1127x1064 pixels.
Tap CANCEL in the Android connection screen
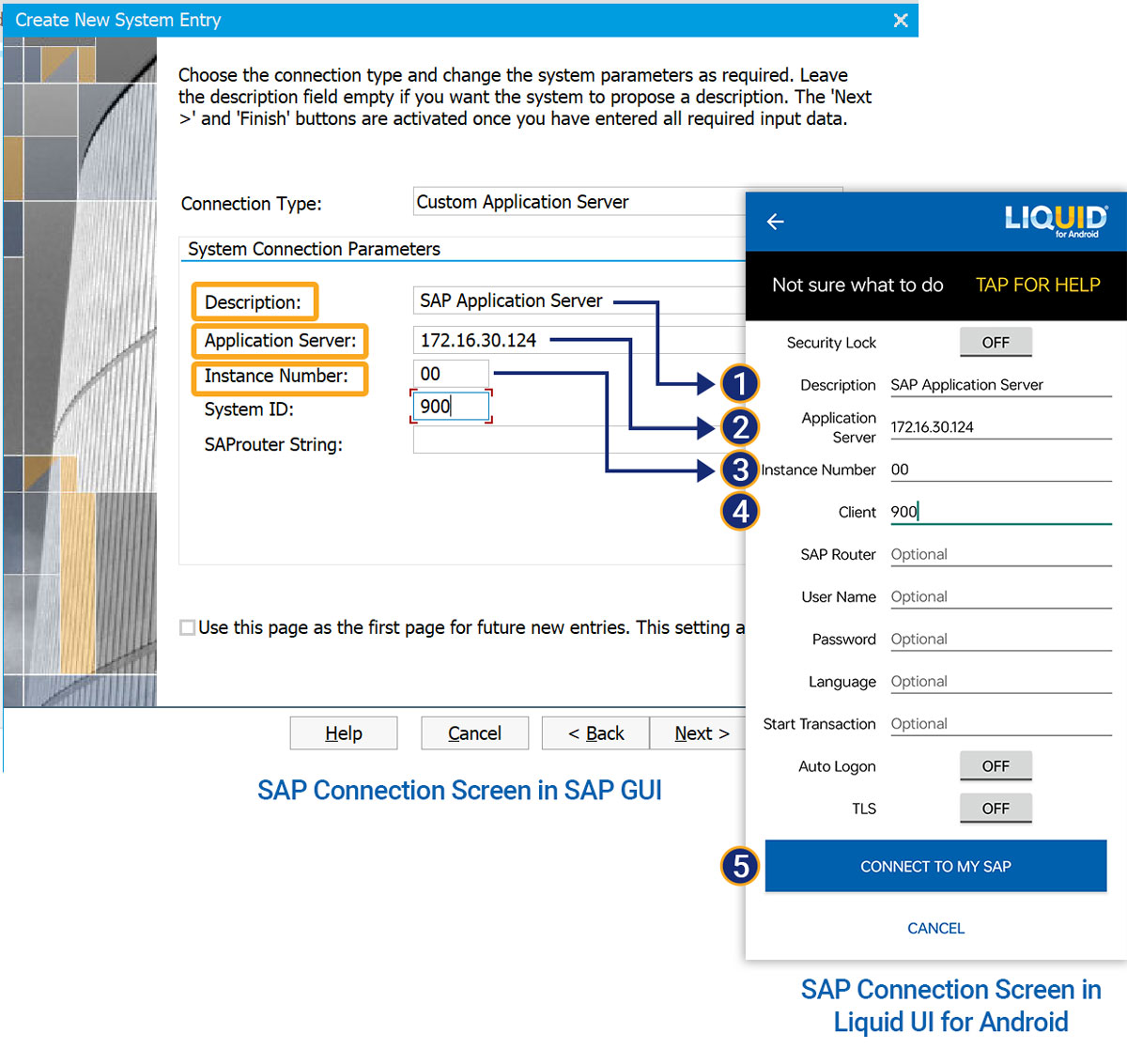point(935,928)
